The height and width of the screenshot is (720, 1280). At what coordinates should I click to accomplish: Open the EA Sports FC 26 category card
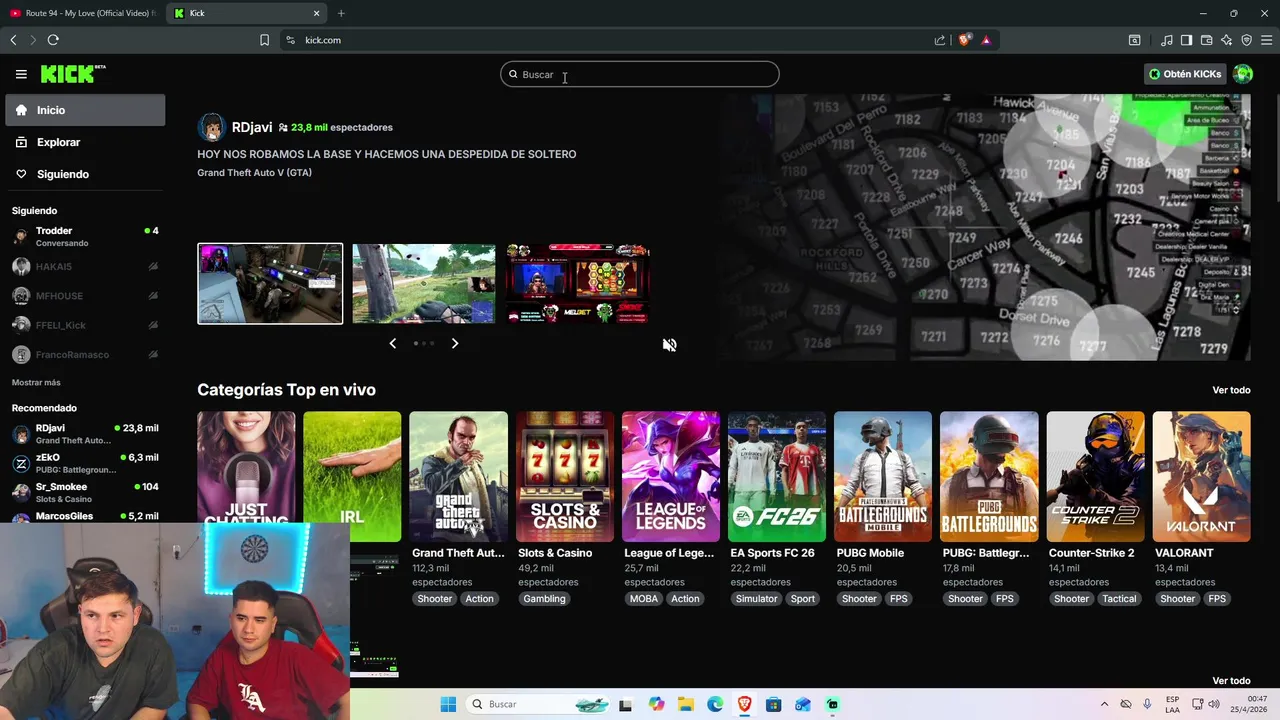(x=776, y=477)
